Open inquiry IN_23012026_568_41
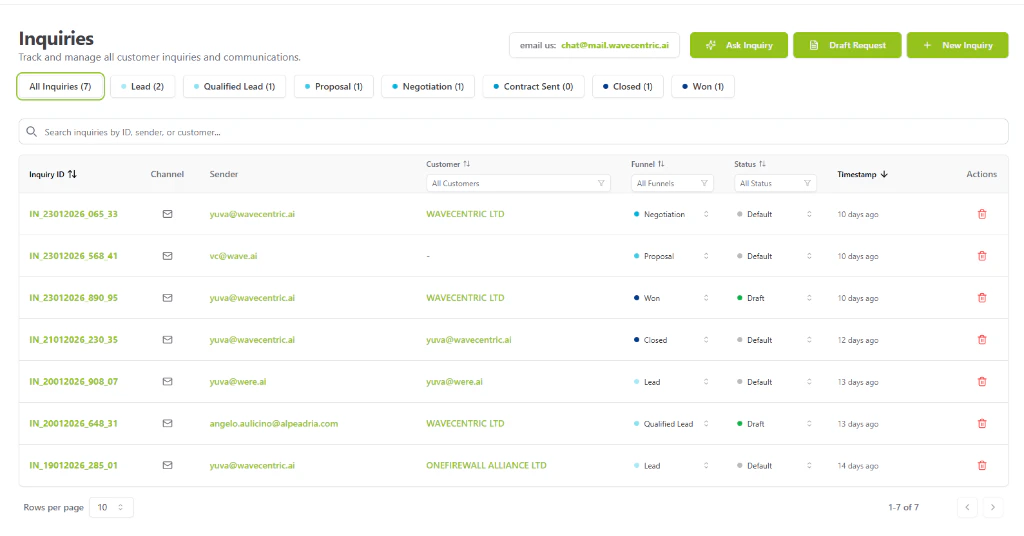Screen dimensions: 1024x536 [x=73, y=256]
